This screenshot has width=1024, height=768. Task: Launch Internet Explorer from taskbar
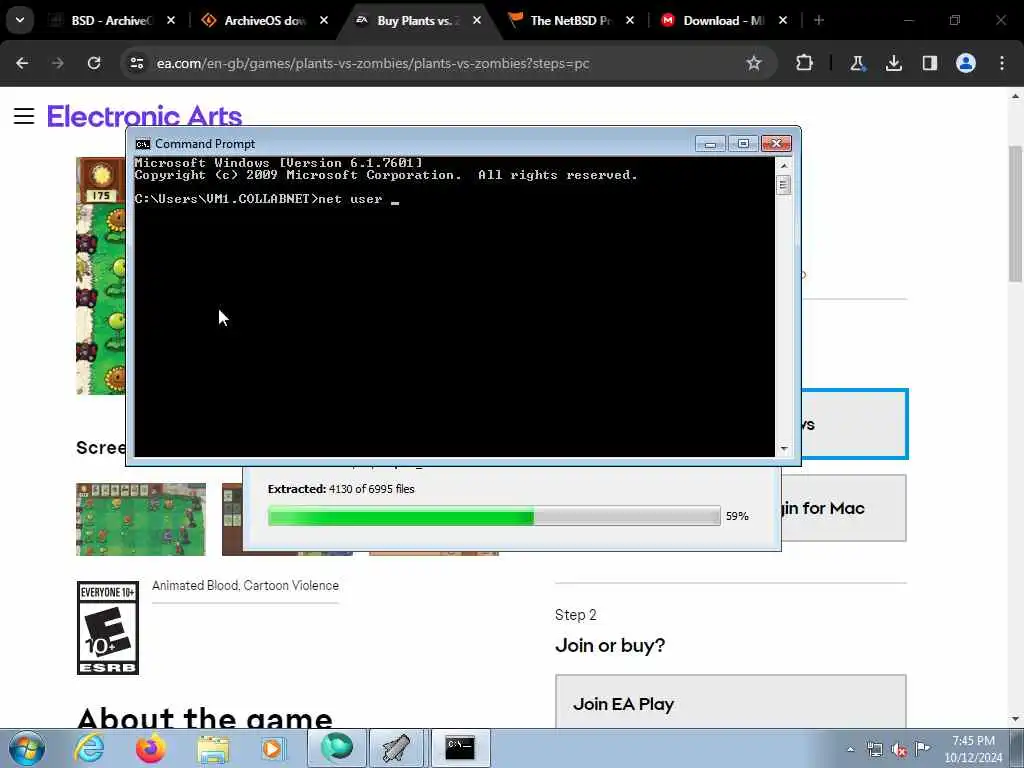click(89, 748)
